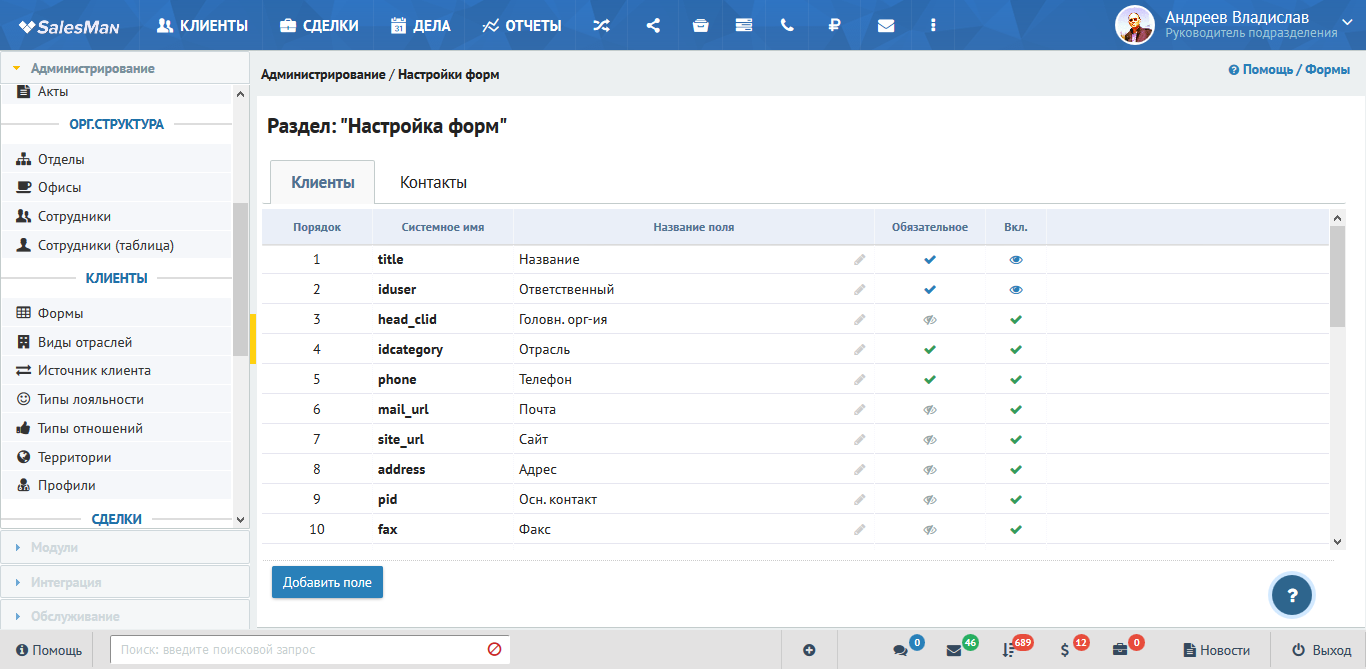
Task: Switch to the Контакты tab
Action: (x=433, y=182)
